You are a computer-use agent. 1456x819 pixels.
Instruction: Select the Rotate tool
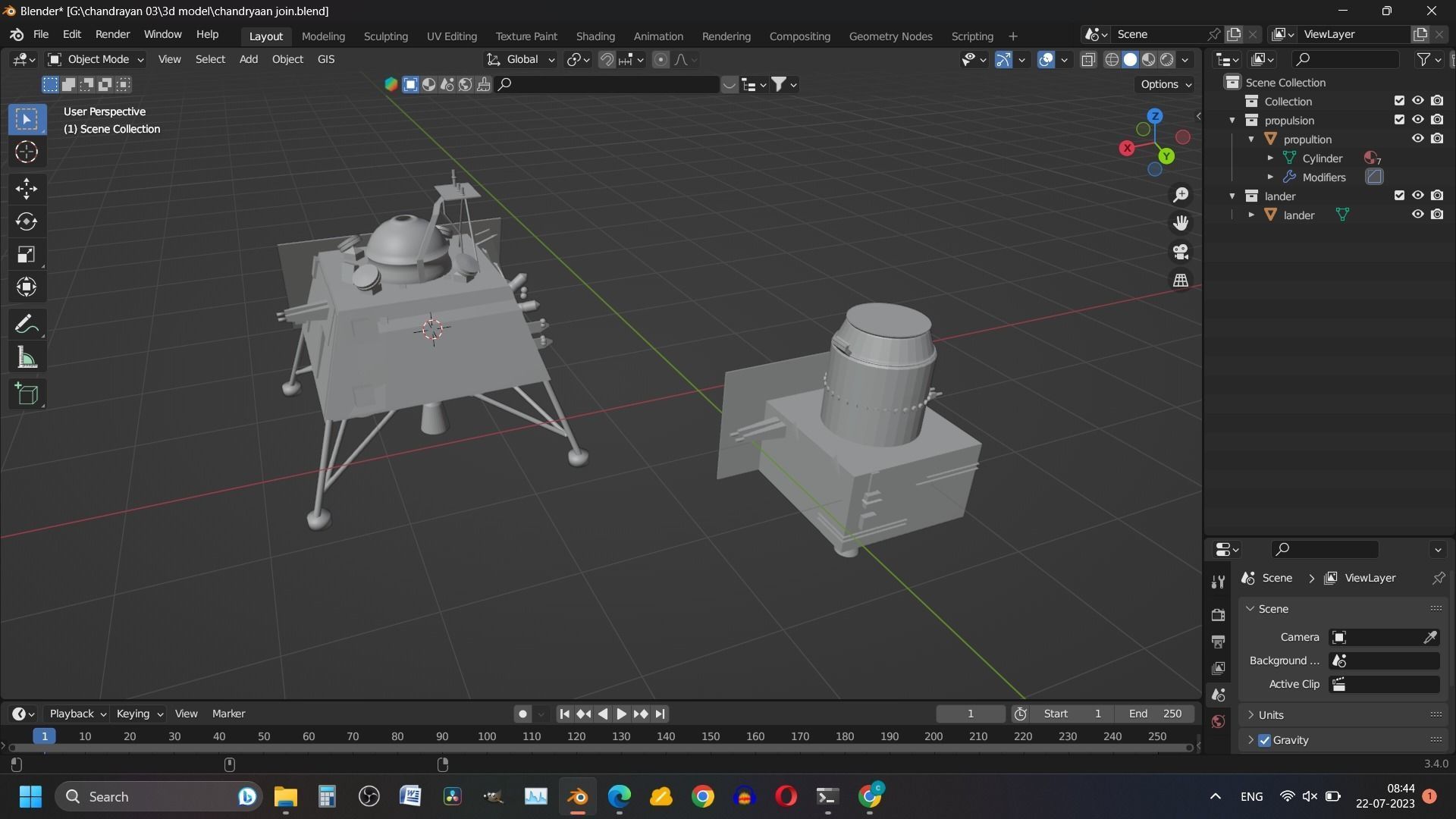coord(27,221)
